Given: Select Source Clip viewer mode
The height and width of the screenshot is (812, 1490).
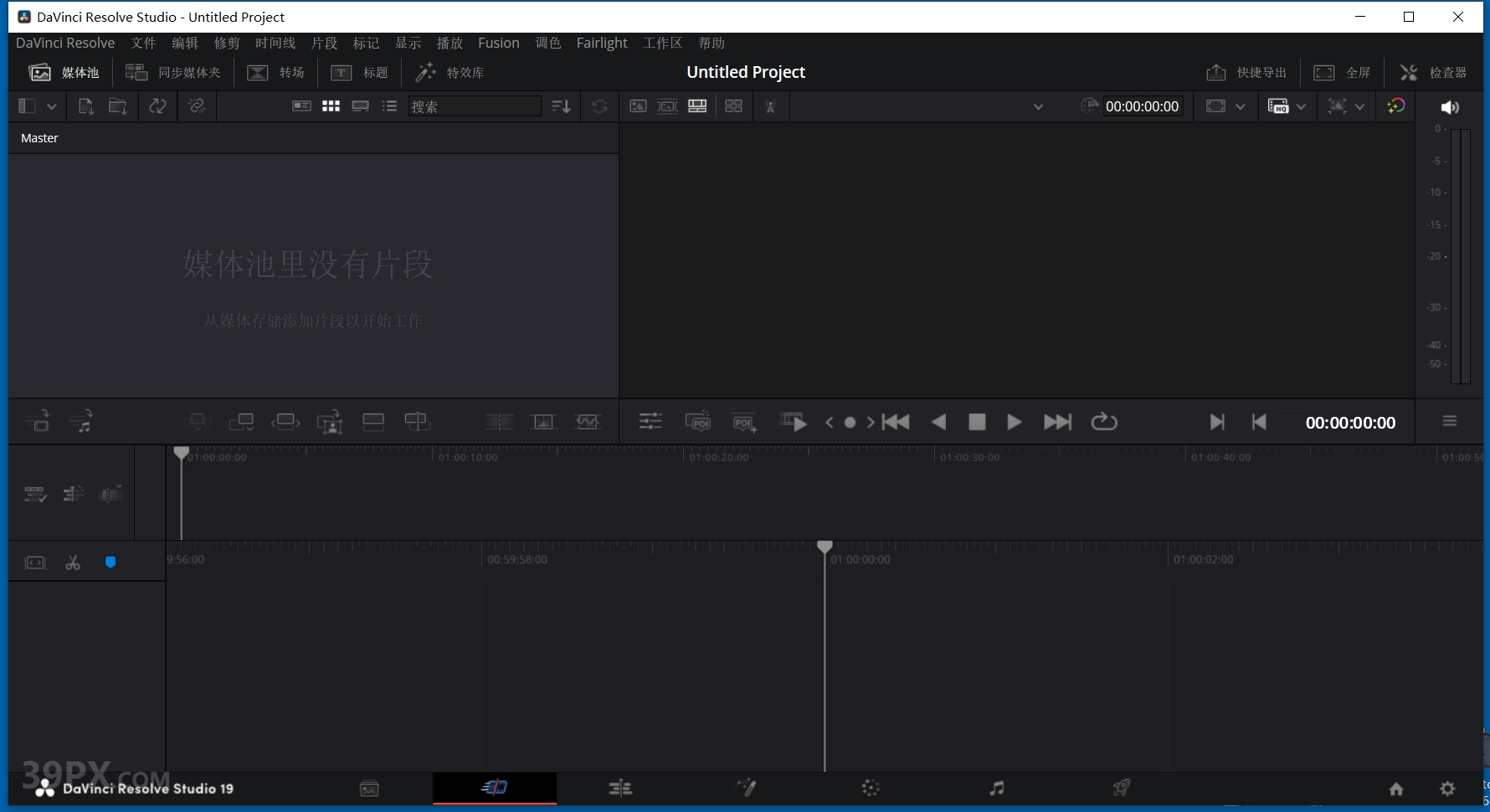Looking at the screenshot, I should [x=638, y=106].
